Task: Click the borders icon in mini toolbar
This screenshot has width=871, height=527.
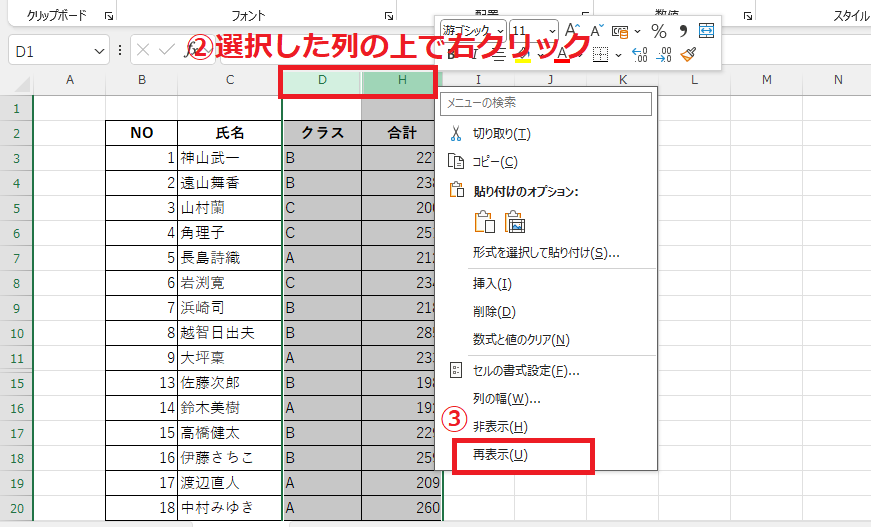Action: (x=600, y=54)
